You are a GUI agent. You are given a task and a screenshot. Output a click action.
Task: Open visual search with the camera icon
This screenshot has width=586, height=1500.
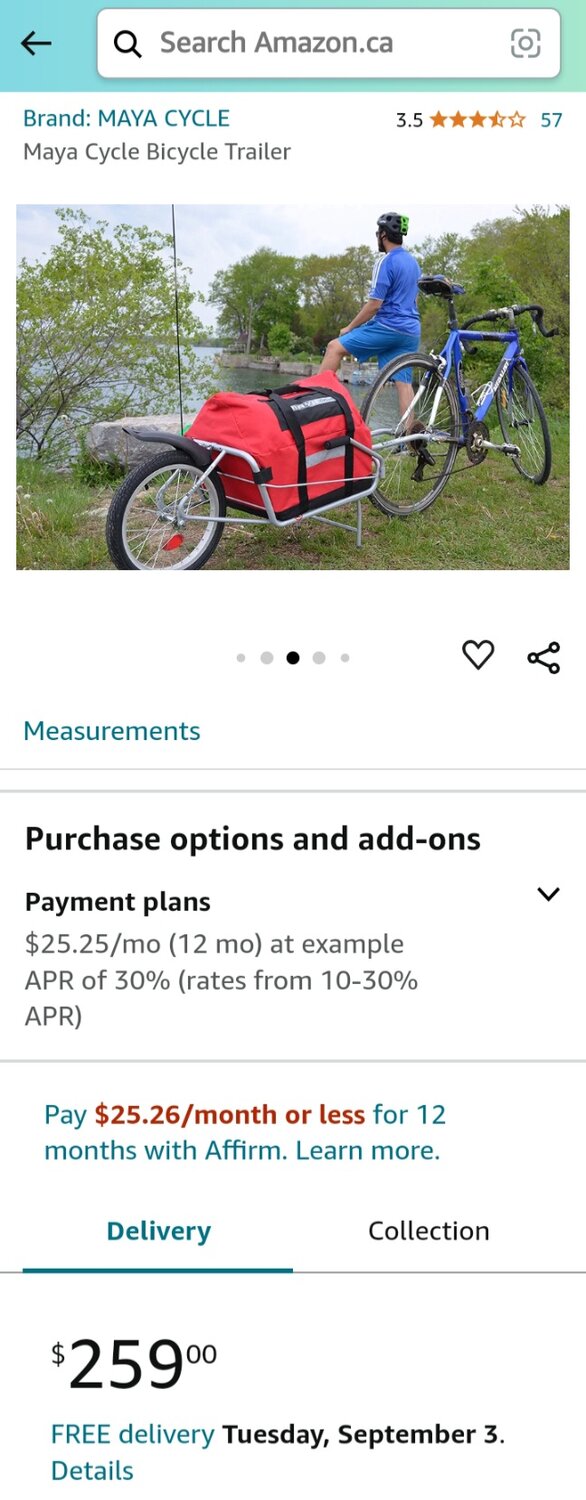(526, 43)
